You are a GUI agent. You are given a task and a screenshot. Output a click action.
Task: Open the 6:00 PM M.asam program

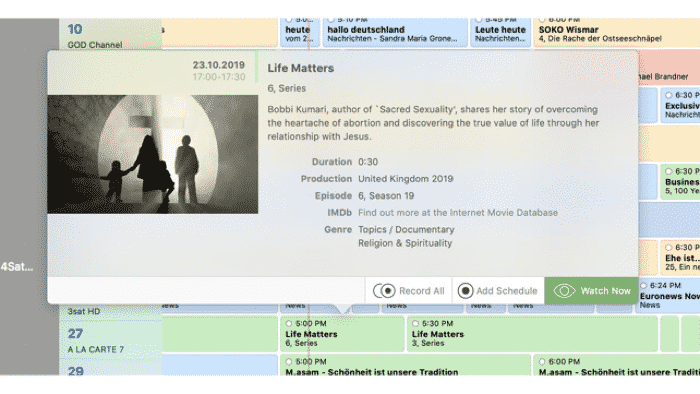click(617, 366)
